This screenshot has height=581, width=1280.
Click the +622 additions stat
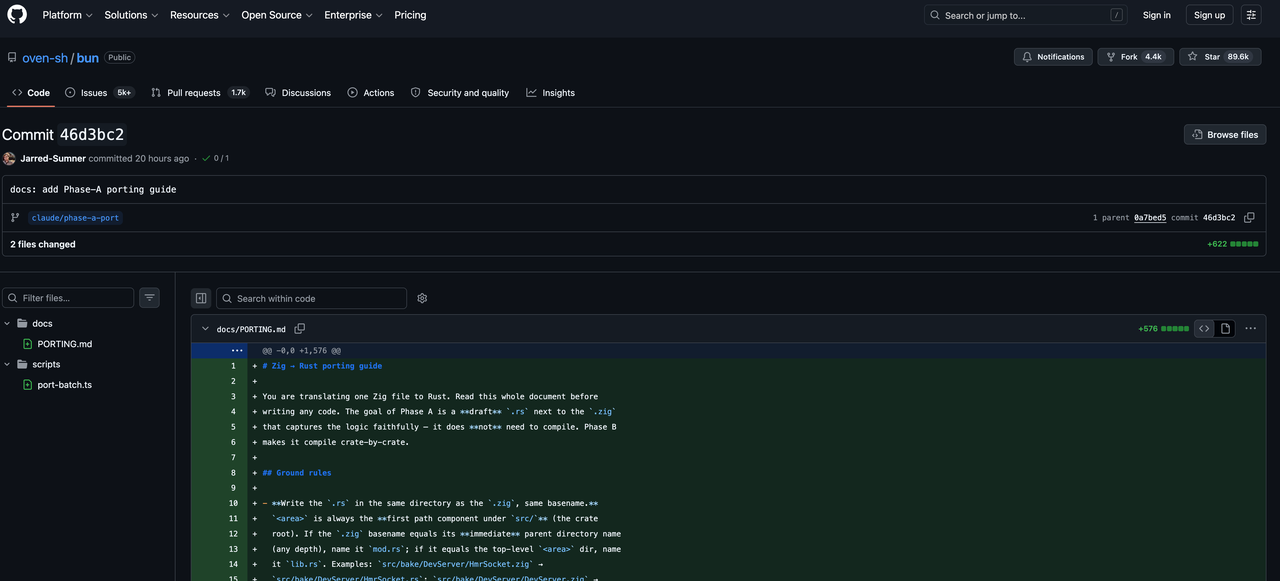tap(1216, 244)
